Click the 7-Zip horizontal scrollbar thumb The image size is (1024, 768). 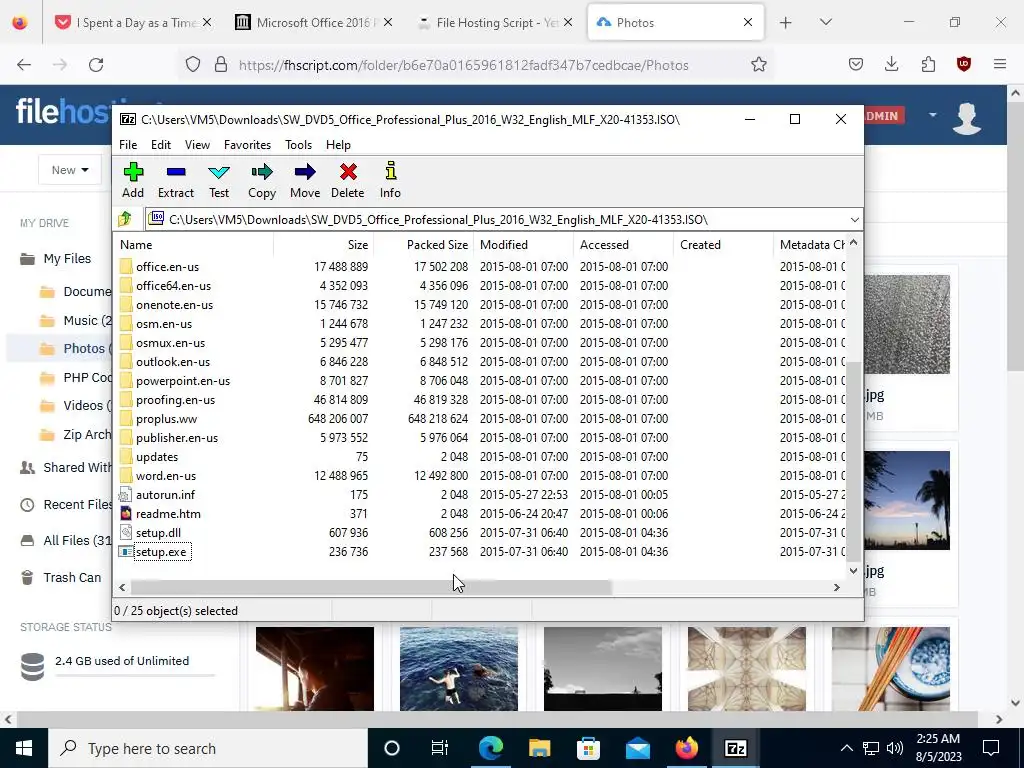point(371,587)
